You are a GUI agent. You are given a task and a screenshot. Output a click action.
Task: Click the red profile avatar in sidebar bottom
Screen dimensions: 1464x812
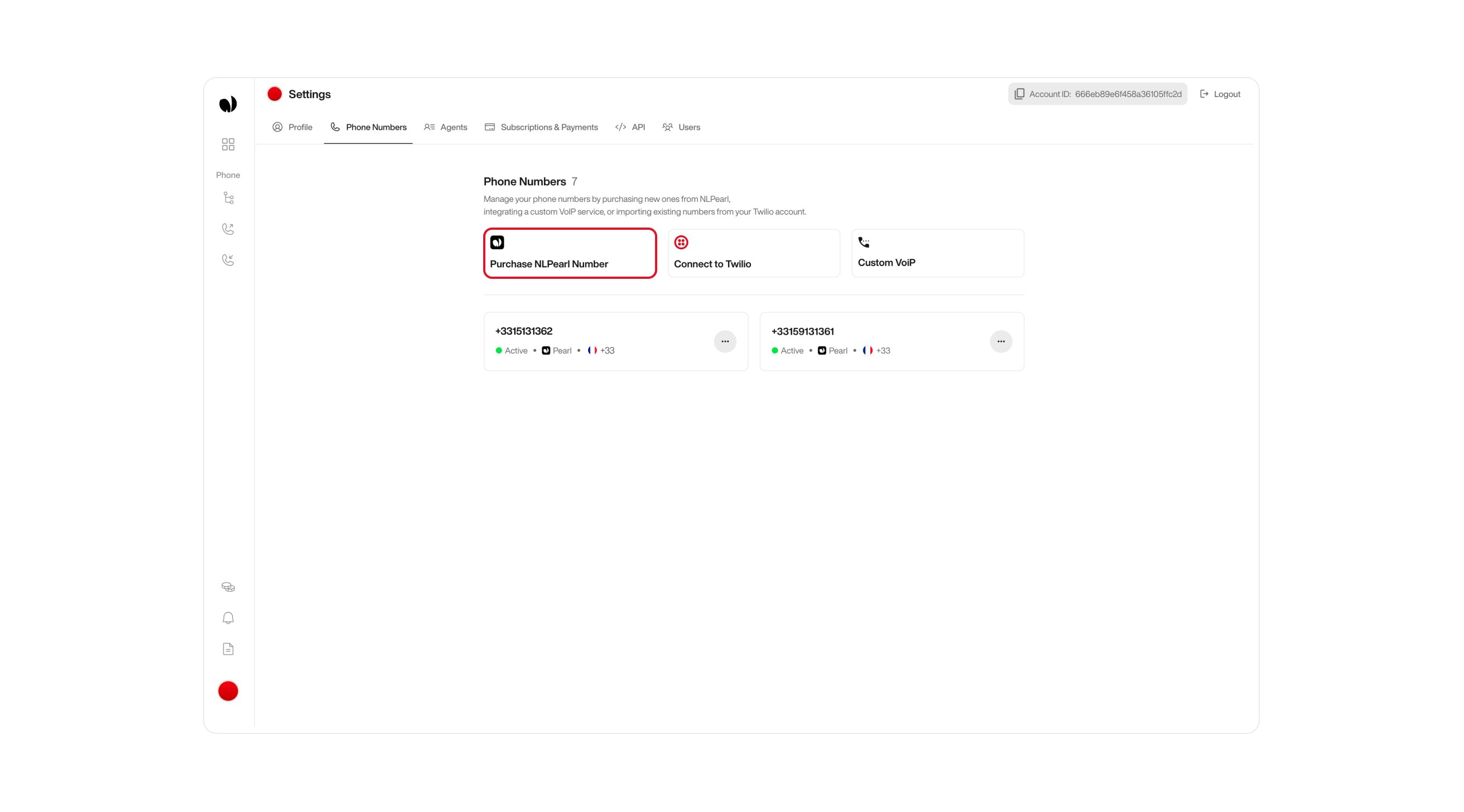[x=228, y=691]
